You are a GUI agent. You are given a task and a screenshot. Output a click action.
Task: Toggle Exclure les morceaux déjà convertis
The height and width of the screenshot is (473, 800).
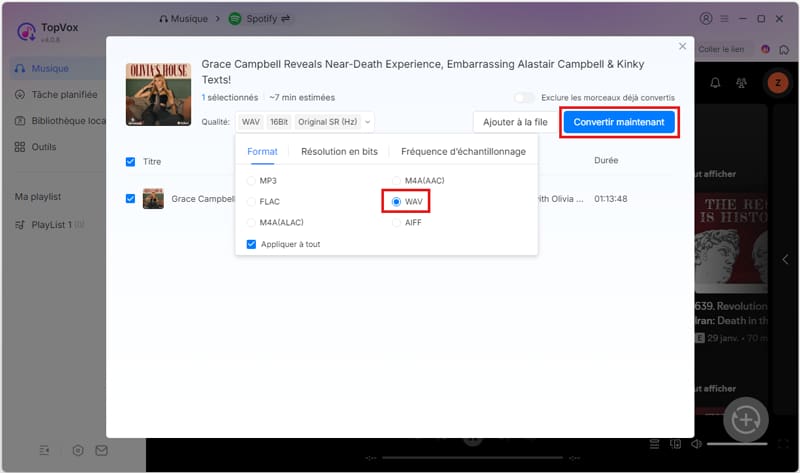524,97
